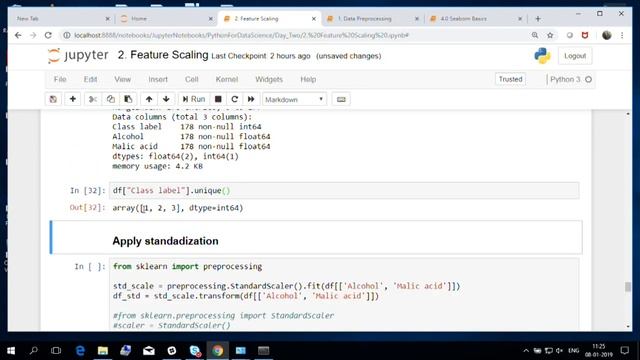
Task: Open the Widgets menu
Action: pos(269,79)
